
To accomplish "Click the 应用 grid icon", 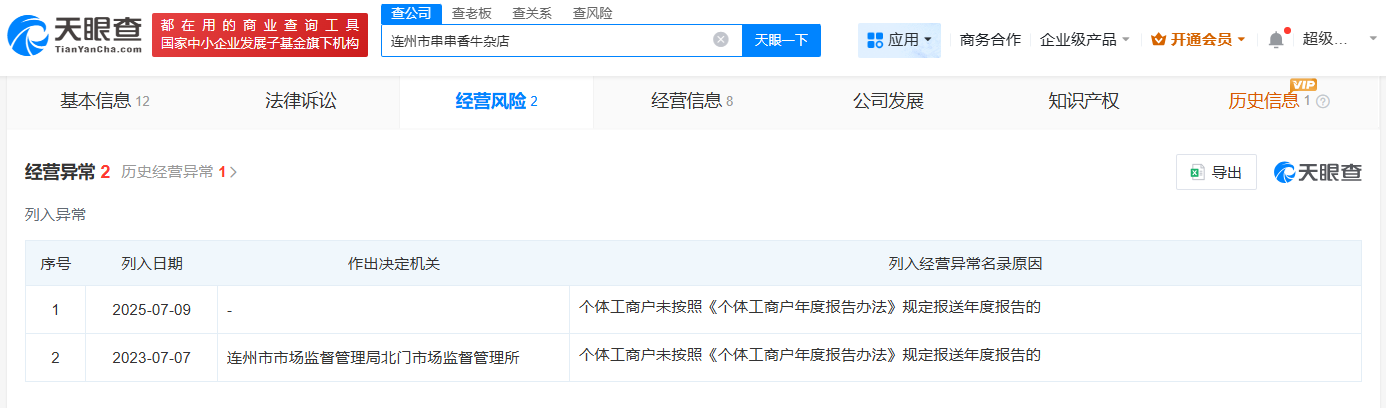I will 875,40.
